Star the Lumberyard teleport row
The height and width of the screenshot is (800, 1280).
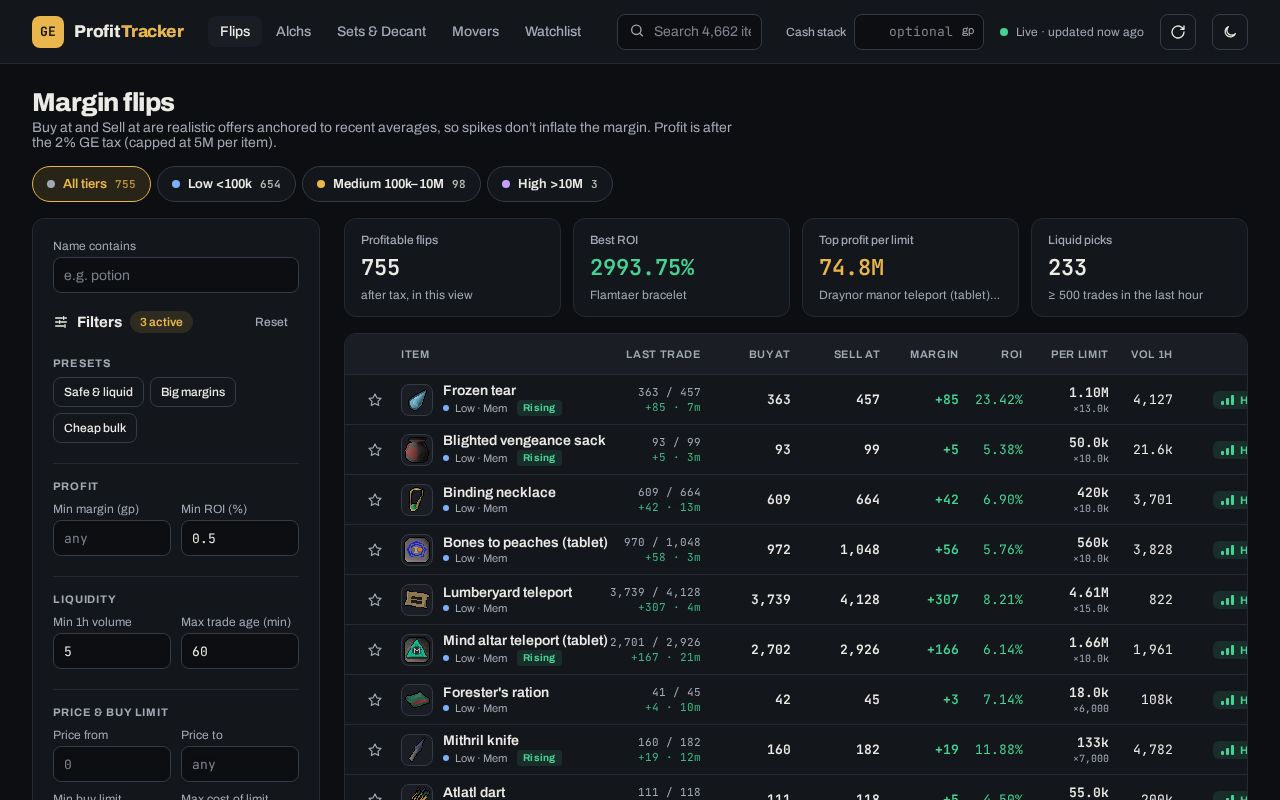click(x=375, y=600)
